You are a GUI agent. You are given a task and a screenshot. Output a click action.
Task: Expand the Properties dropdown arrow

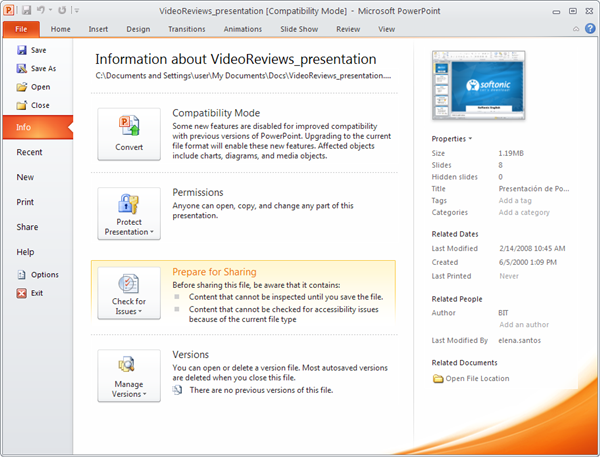(x=470, y=139)
